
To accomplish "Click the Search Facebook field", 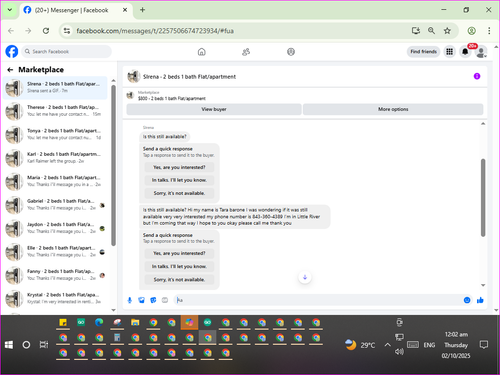I will tap(67, 52).
